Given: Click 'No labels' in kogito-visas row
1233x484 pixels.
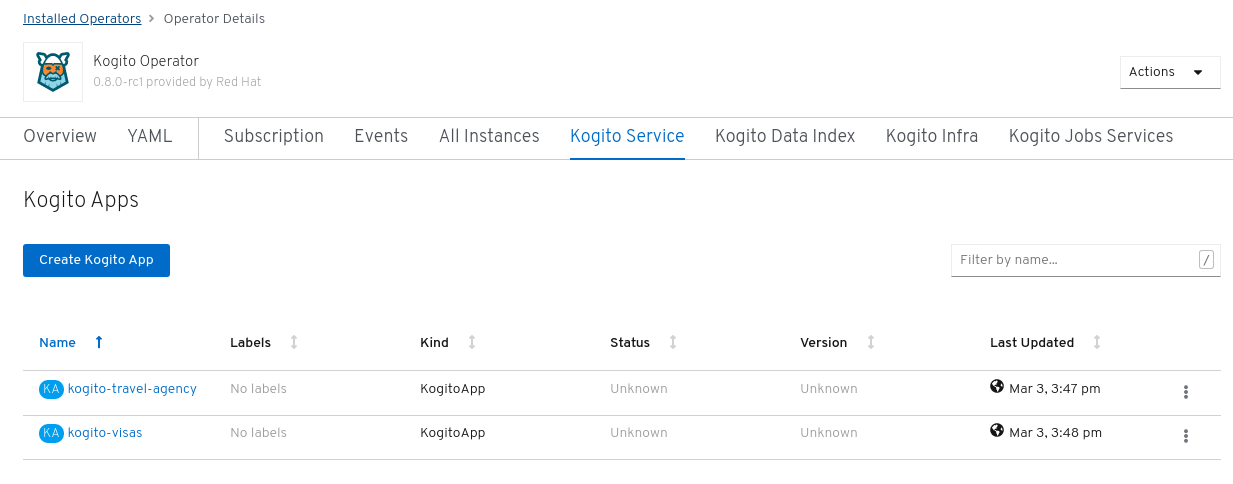Looking at the screenshot, I should (x=258, y=433).
